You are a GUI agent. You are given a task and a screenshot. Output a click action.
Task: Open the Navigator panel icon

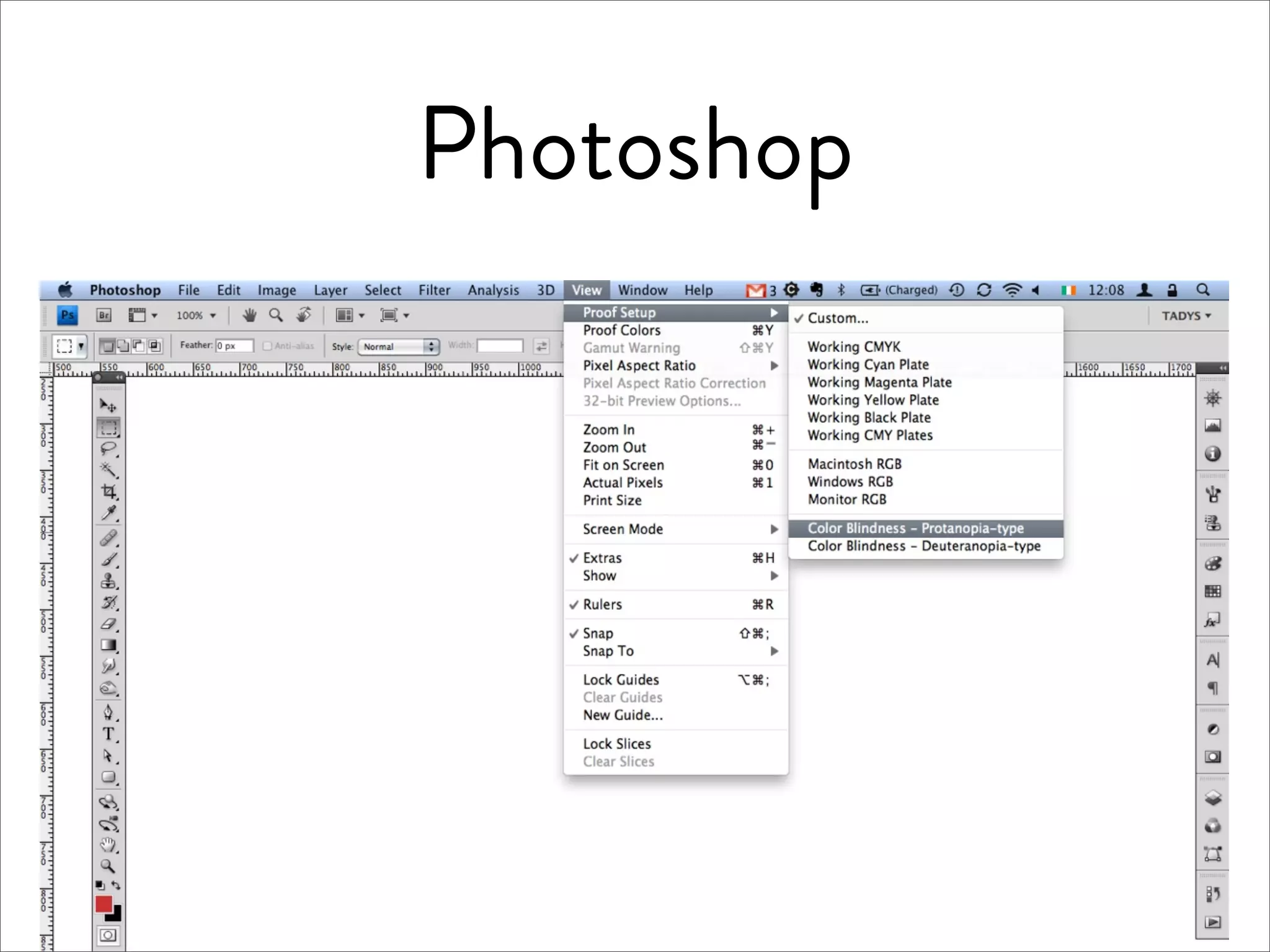(x=1212, y=398)
